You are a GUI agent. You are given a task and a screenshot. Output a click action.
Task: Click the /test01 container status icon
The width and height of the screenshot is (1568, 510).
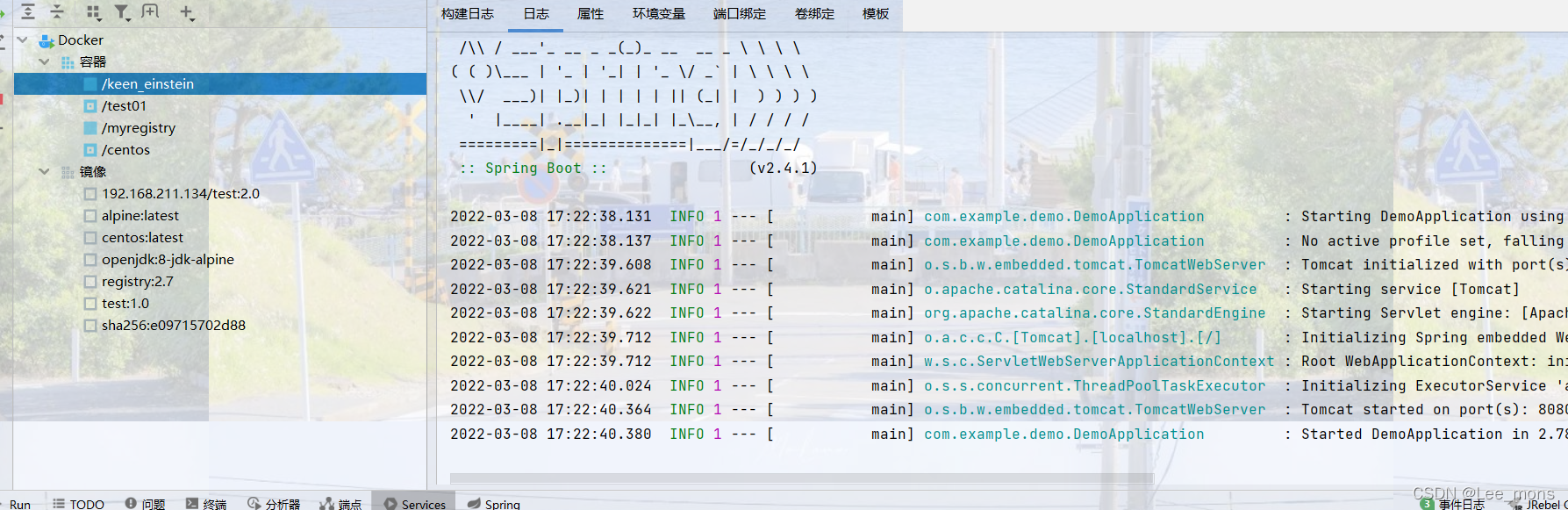coord(90,106)
